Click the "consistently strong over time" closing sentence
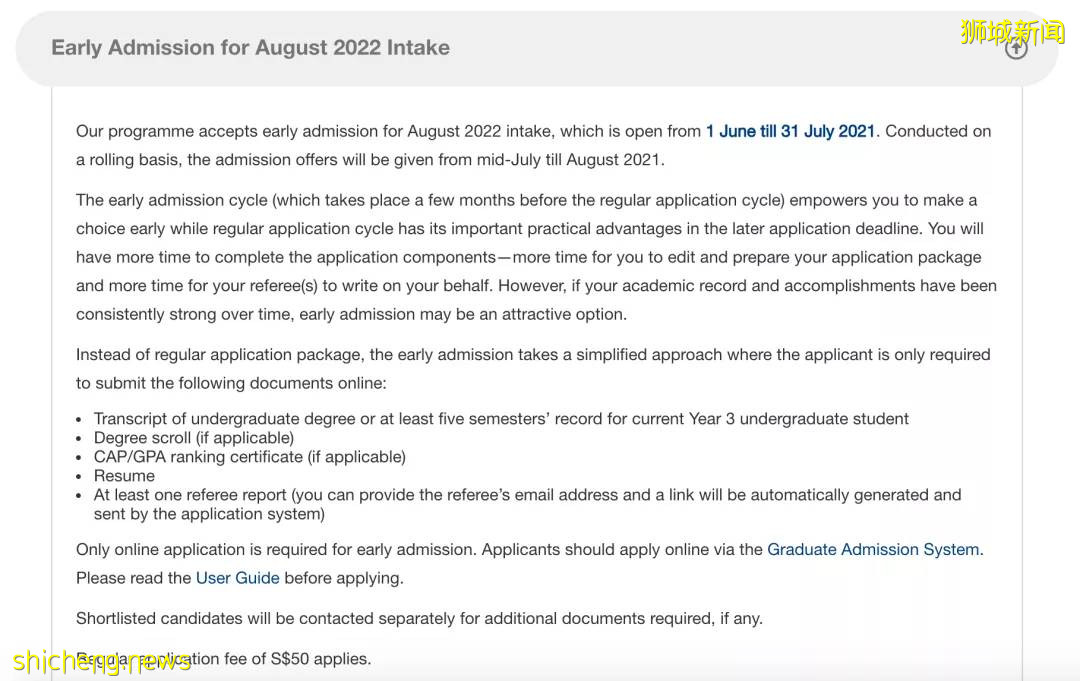 [350, 314]
